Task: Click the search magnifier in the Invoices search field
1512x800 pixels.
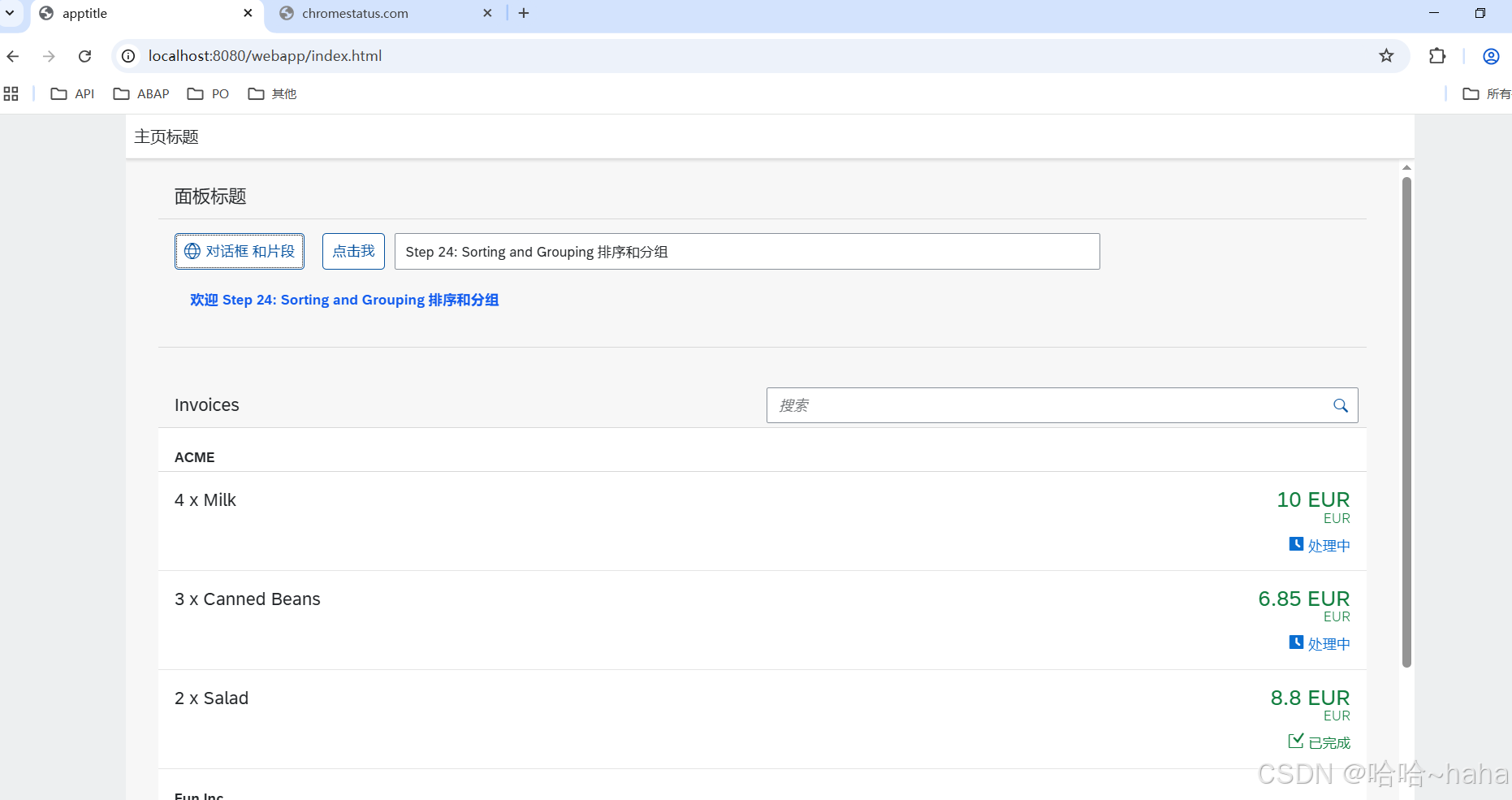Action: click(x=1340, y=405)
